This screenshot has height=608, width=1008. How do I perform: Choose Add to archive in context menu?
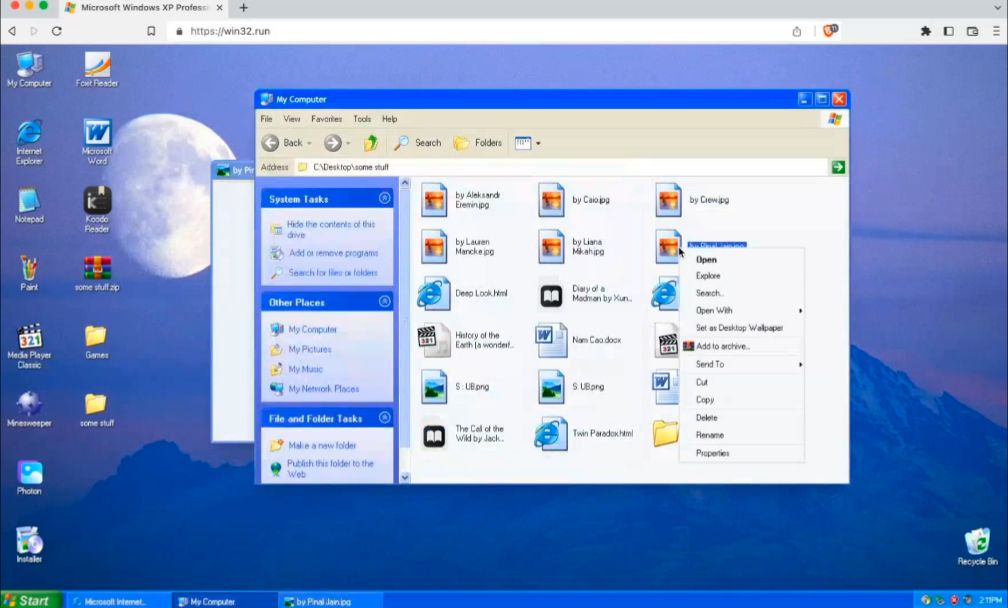click(741, 346)
